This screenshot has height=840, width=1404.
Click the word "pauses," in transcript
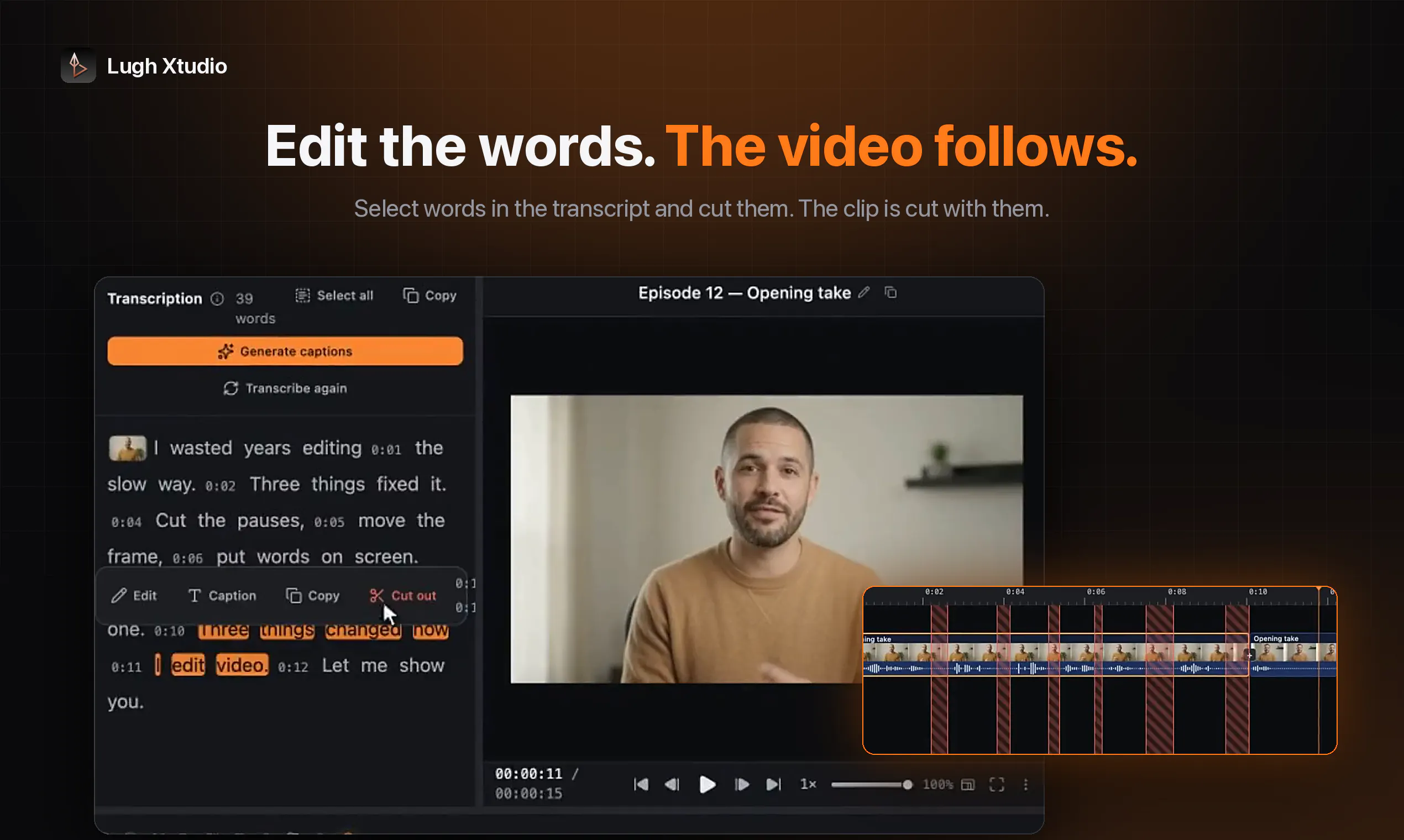271,521
